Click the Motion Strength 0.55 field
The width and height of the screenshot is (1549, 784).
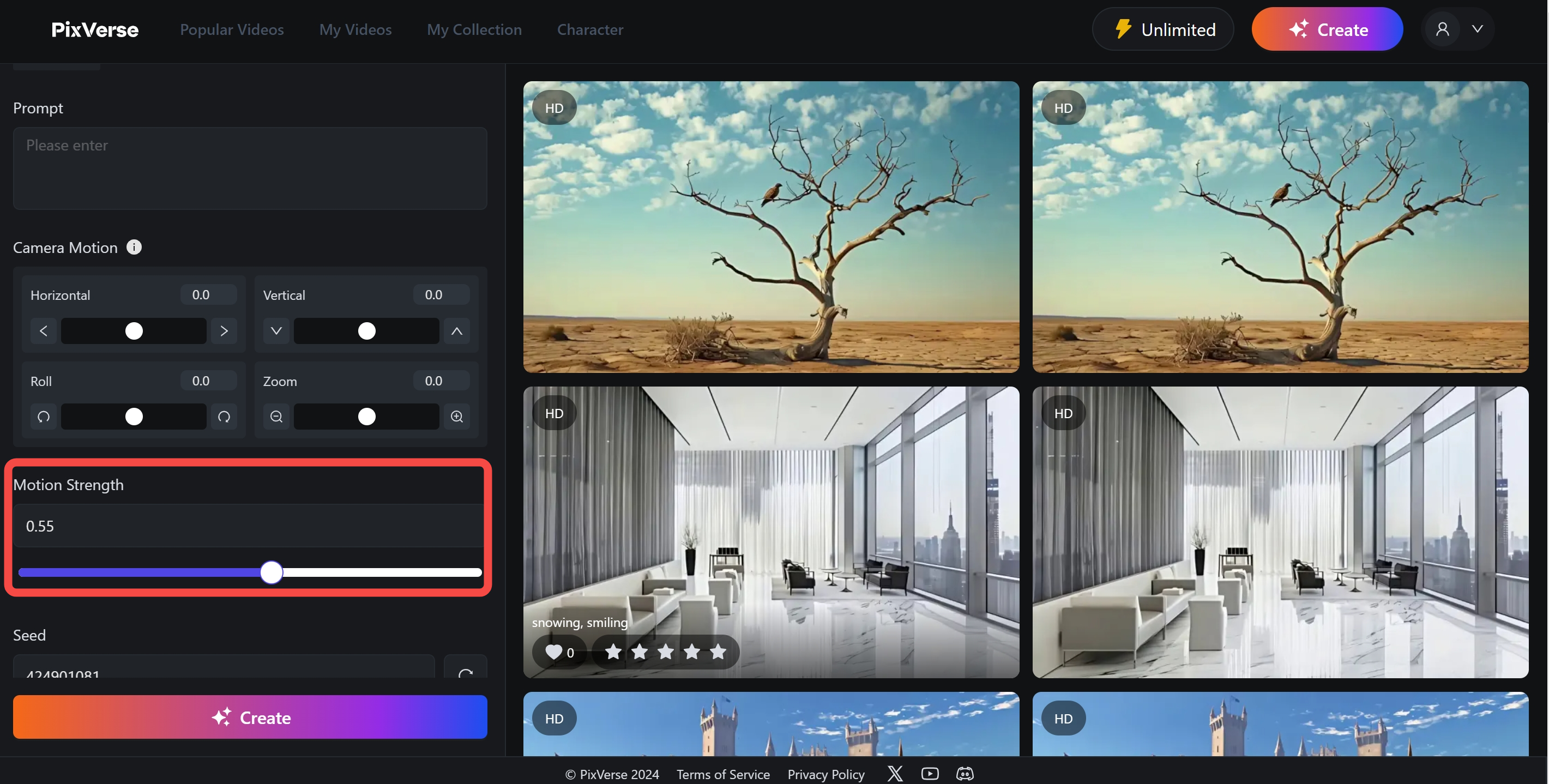(249, 526)
